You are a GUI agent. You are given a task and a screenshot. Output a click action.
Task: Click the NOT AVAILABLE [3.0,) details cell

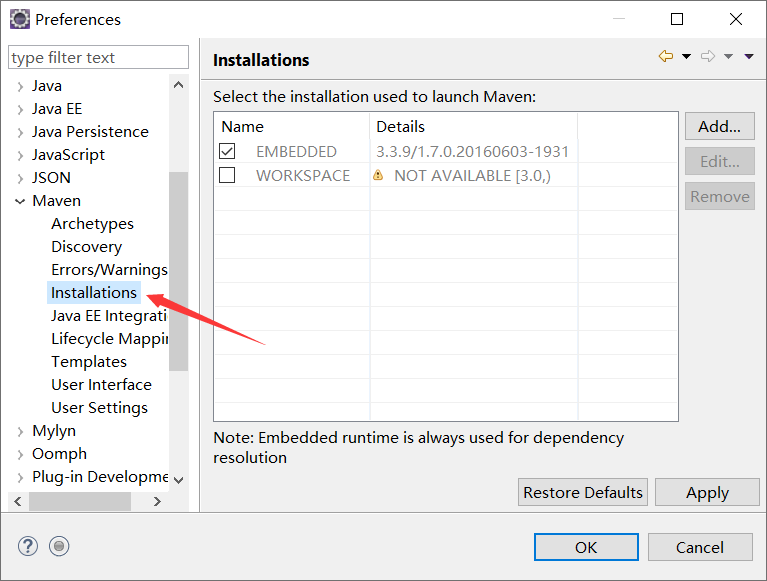click(473, 176)
